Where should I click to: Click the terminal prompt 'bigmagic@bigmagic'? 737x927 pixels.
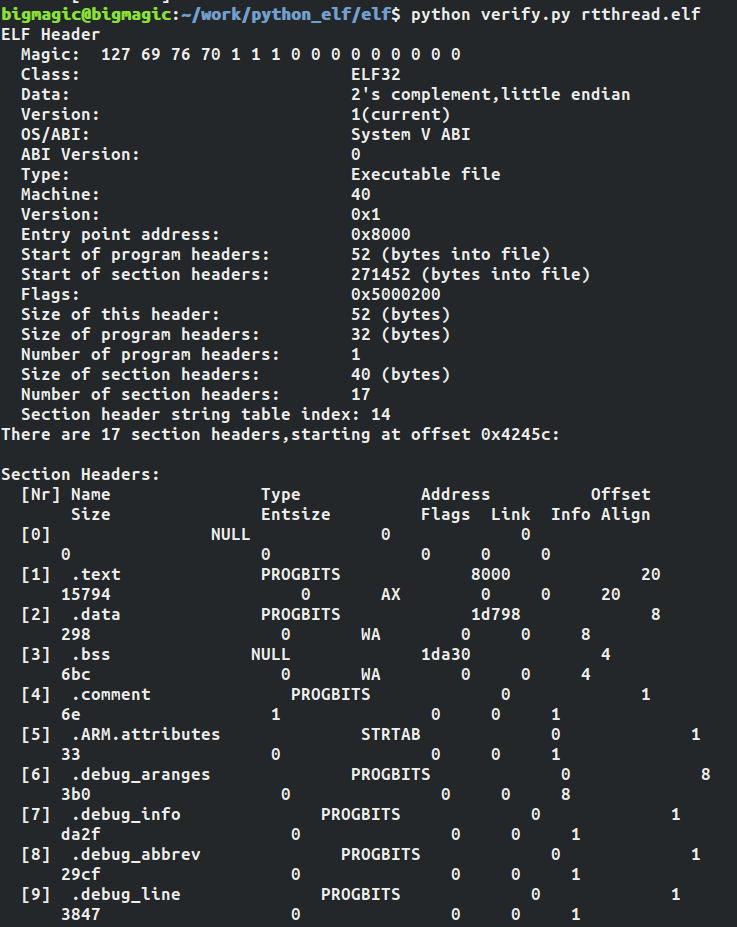coord(85,14)
